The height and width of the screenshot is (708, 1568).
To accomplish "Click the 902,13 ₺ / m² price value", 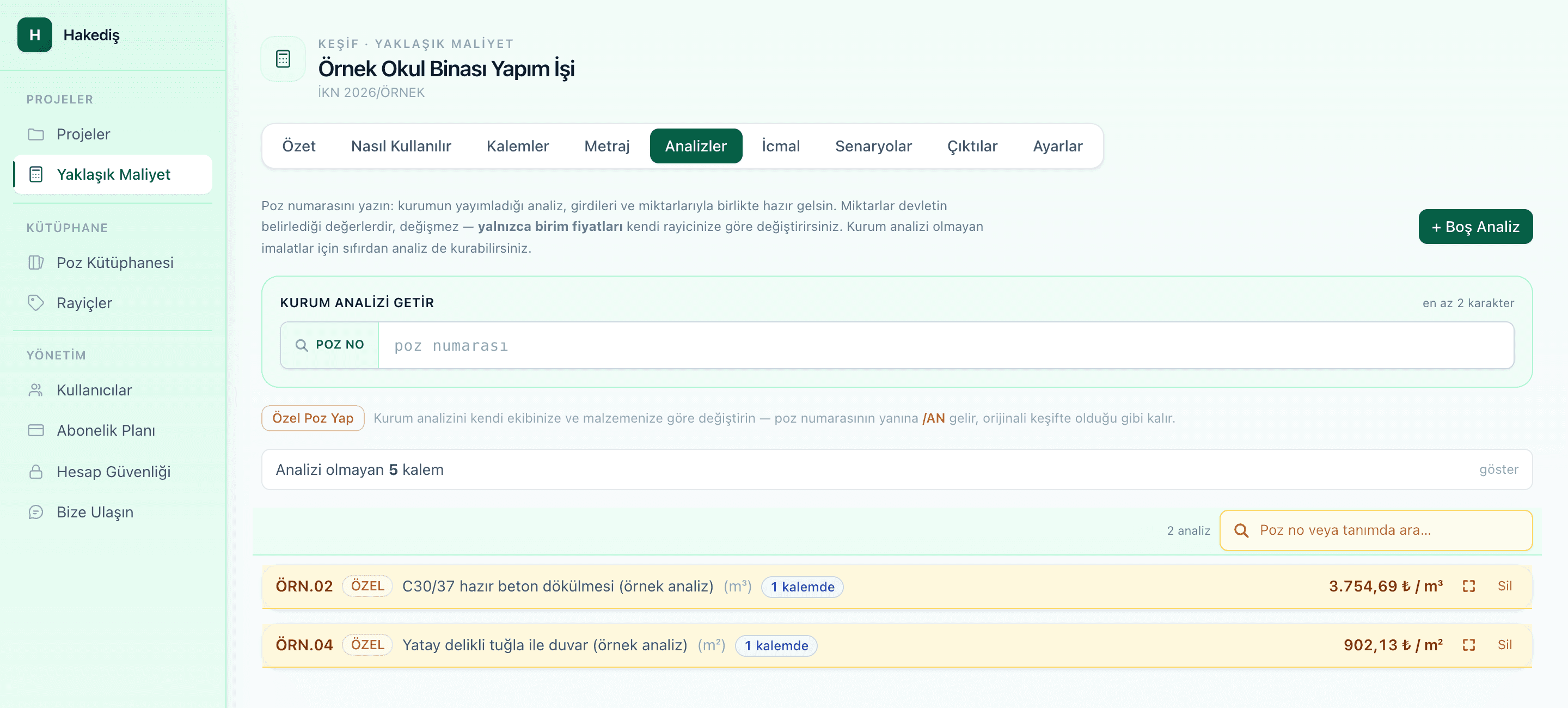I will coord(1393,645).
